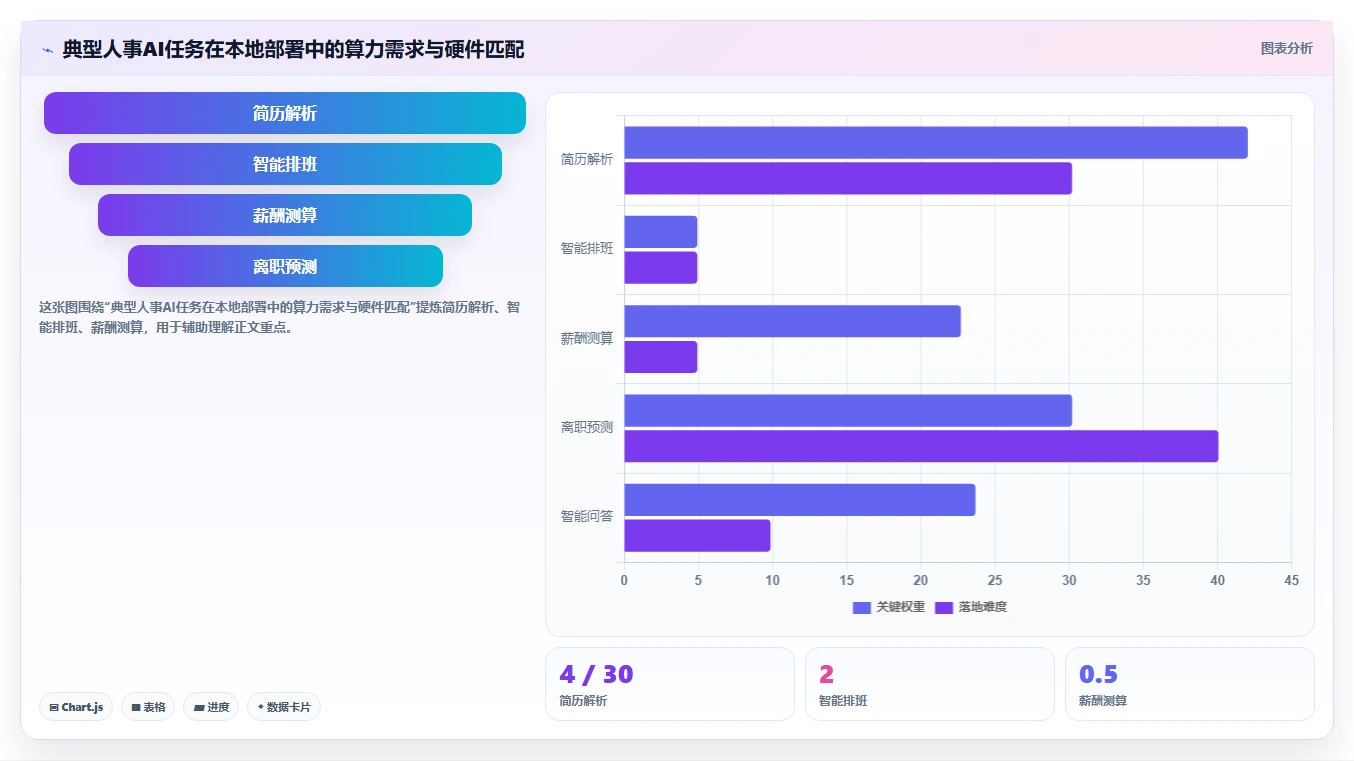Screen dimensions: 1354x761
Task: Click the 简历解析 y-axis label
Action: point(587,159)
